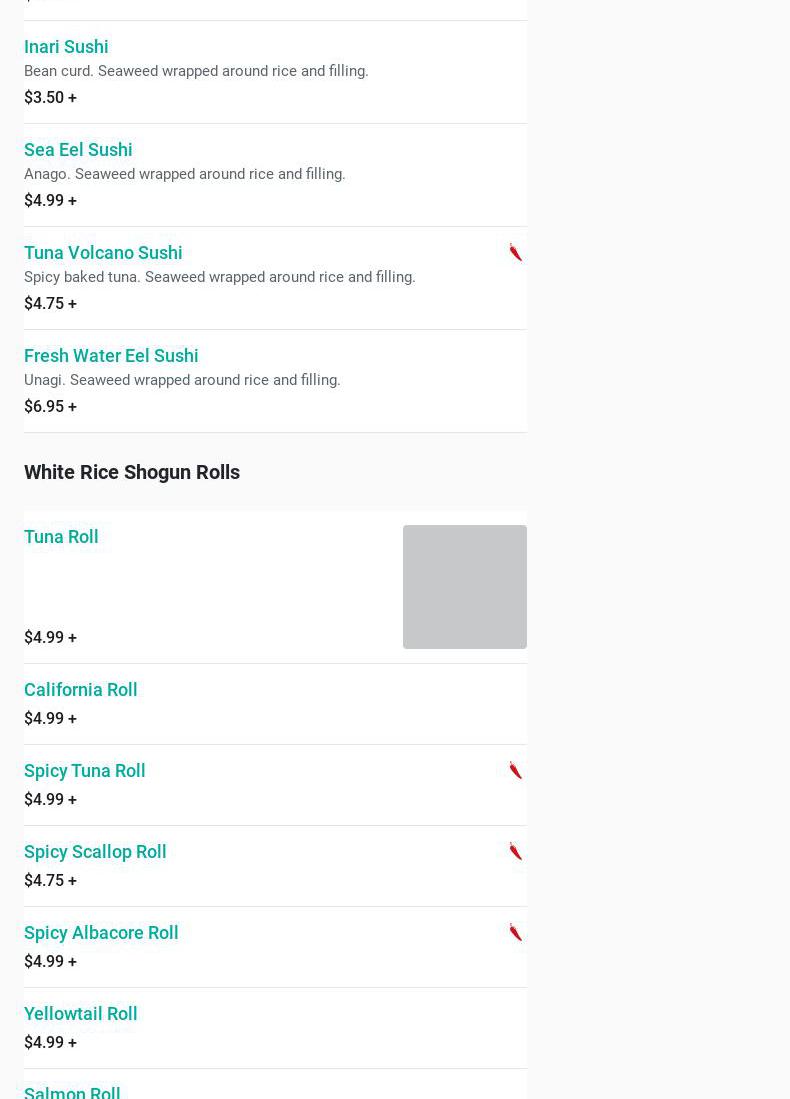
Task: Open the Tuna Roll photo thumbnail
Action: (x=464, y=587)
